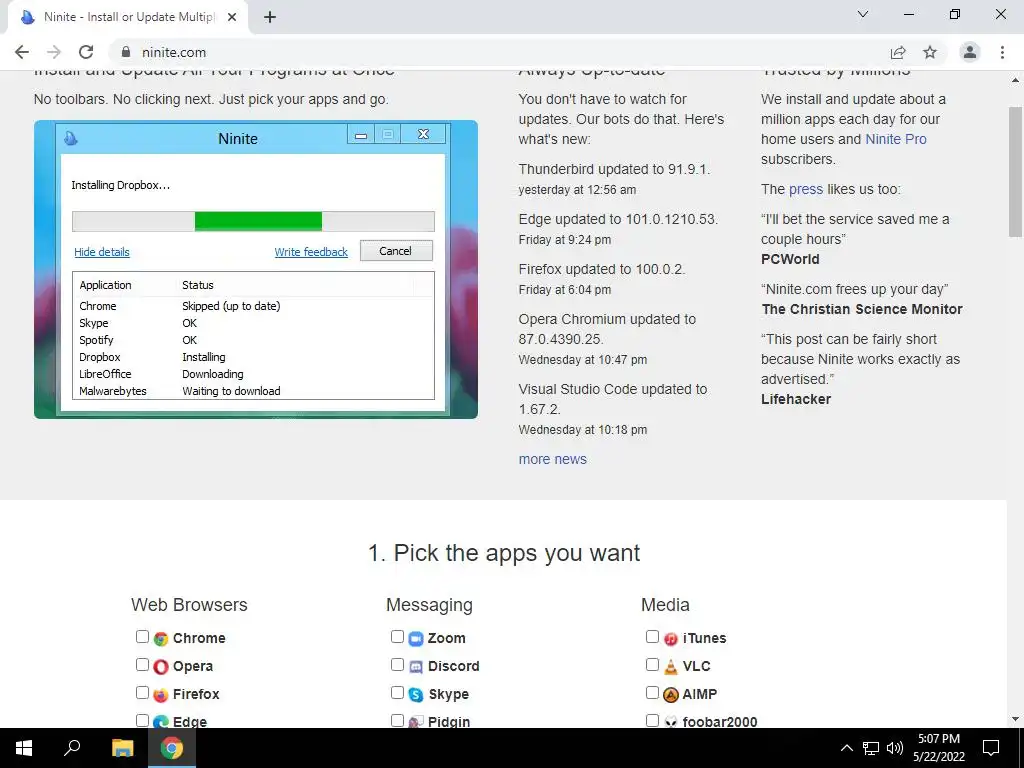Screen dimensions: 1024x768
Task: Click scrollbar up arrow
Action: coord(1015,80)
